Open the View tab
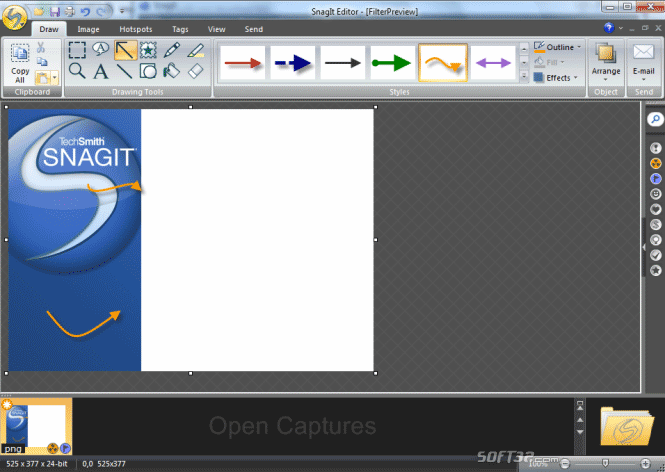Viewport: 665px width, 472px height. click(216, 29)
